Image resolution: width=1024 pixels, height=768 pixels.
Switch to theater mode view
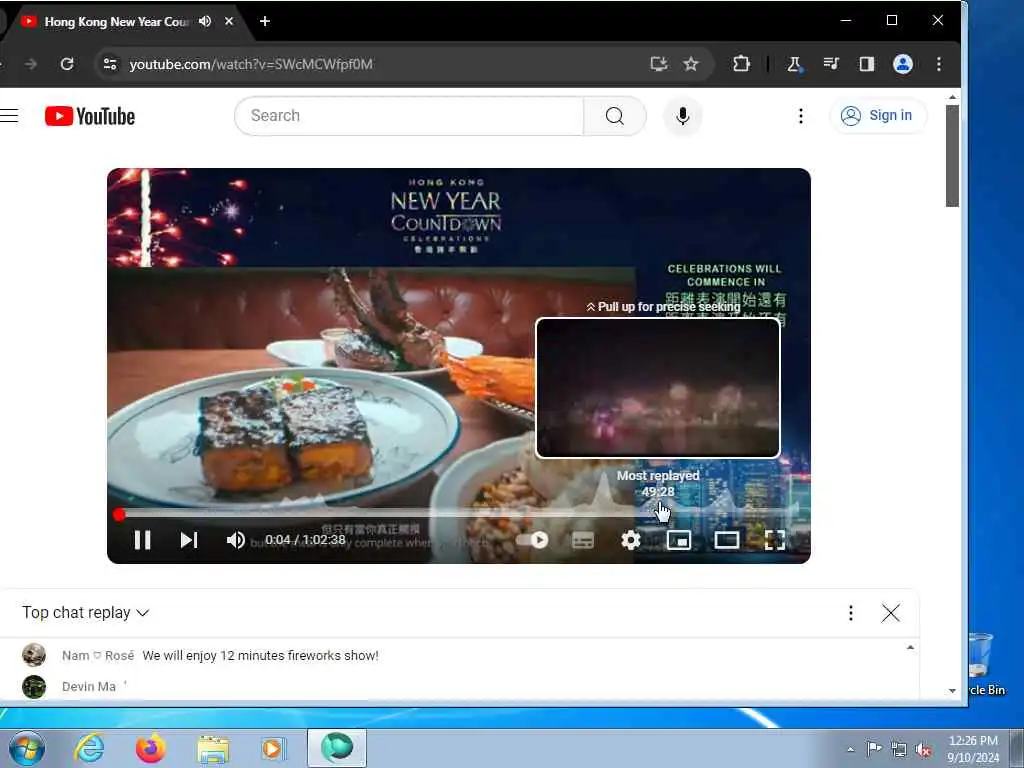[x=726, y=540]
